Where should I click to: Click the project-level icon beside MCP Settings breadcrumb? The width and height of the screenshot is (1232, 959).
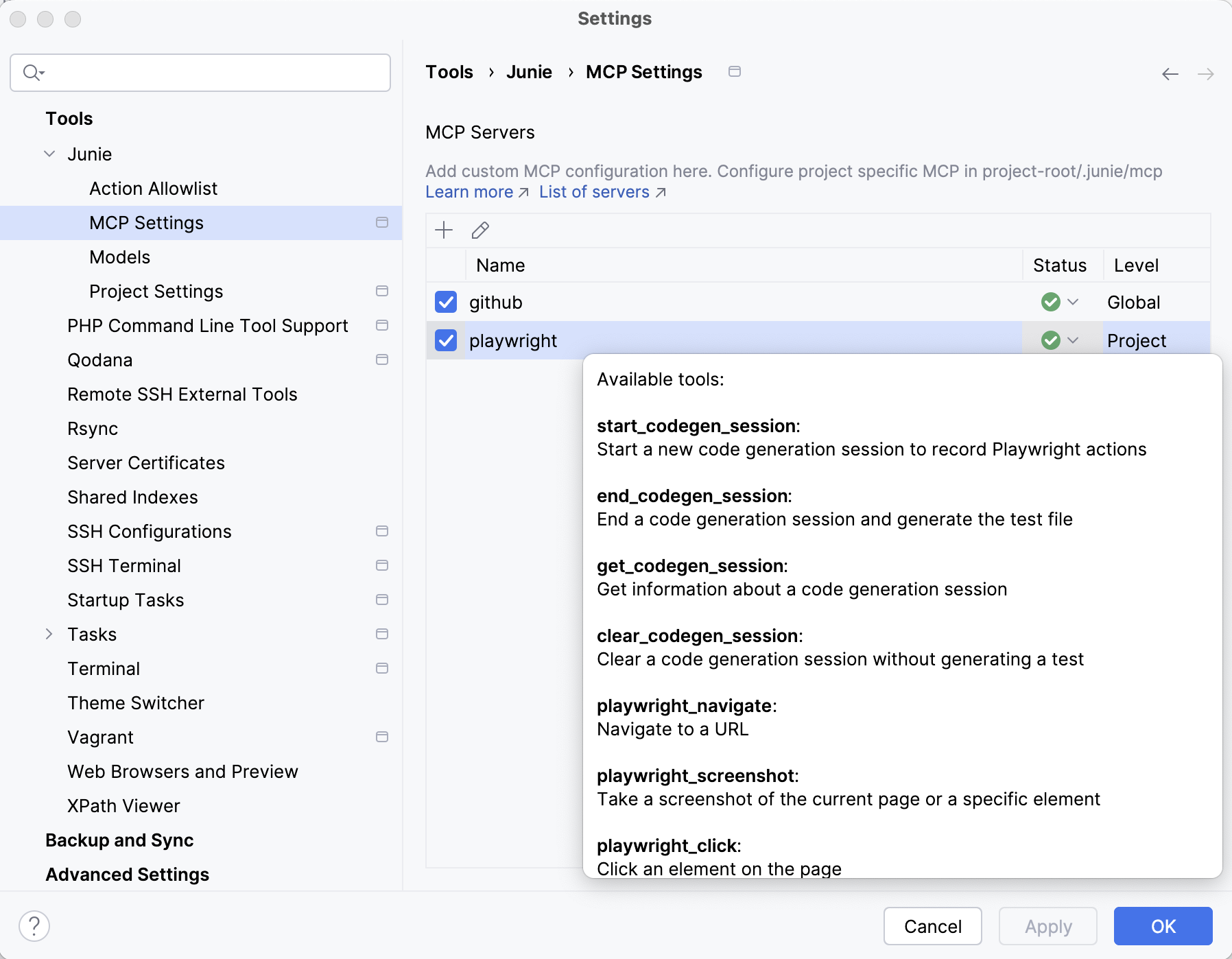click(734, 72)
